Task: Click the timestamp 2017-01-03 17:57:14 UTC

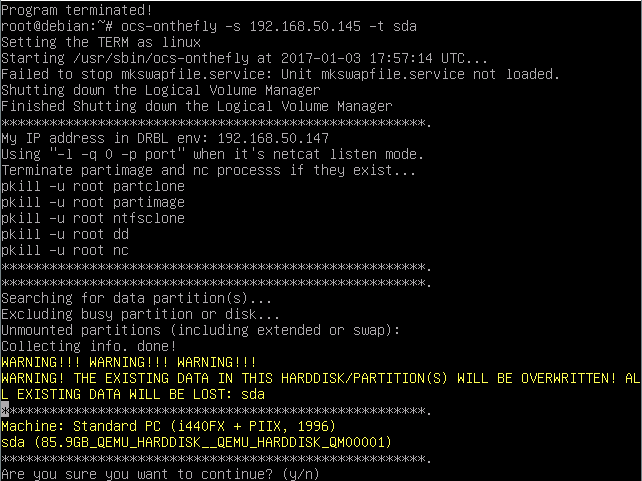Action: [x=373, y=59]
